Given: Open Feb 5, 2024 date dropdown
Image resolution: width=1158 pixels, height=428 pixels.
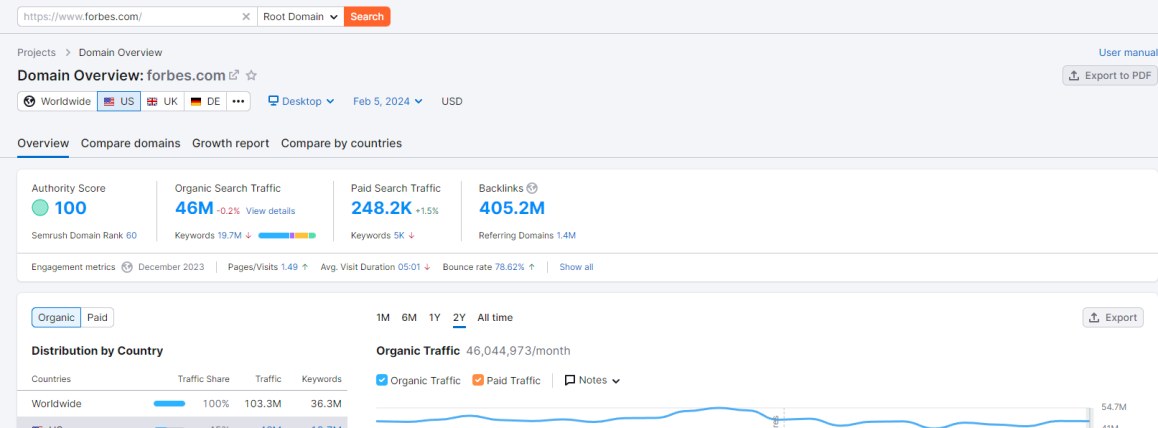Looking at the screenshot, I should (x=388, y=101).
